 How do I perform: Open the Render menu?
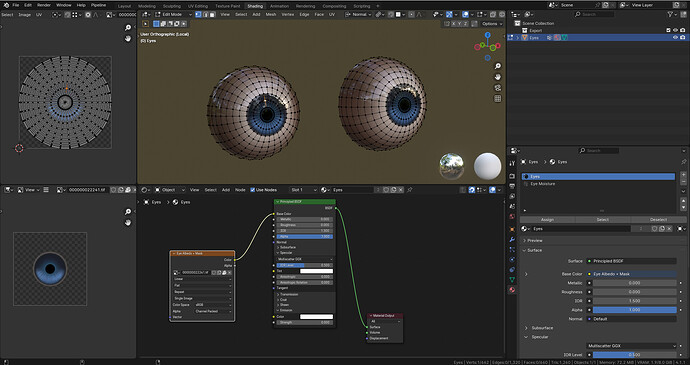pyautogui.click(x=44, y=5)
